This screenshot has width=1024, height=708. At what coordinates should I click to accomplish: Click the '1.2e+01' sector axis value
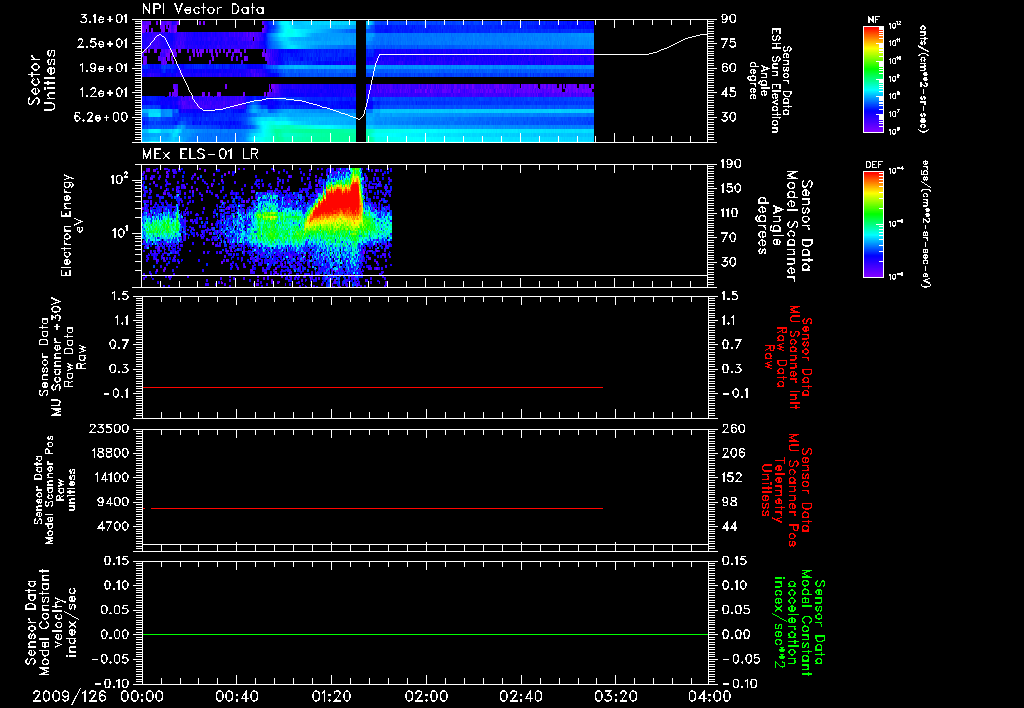tap(104, 93)
